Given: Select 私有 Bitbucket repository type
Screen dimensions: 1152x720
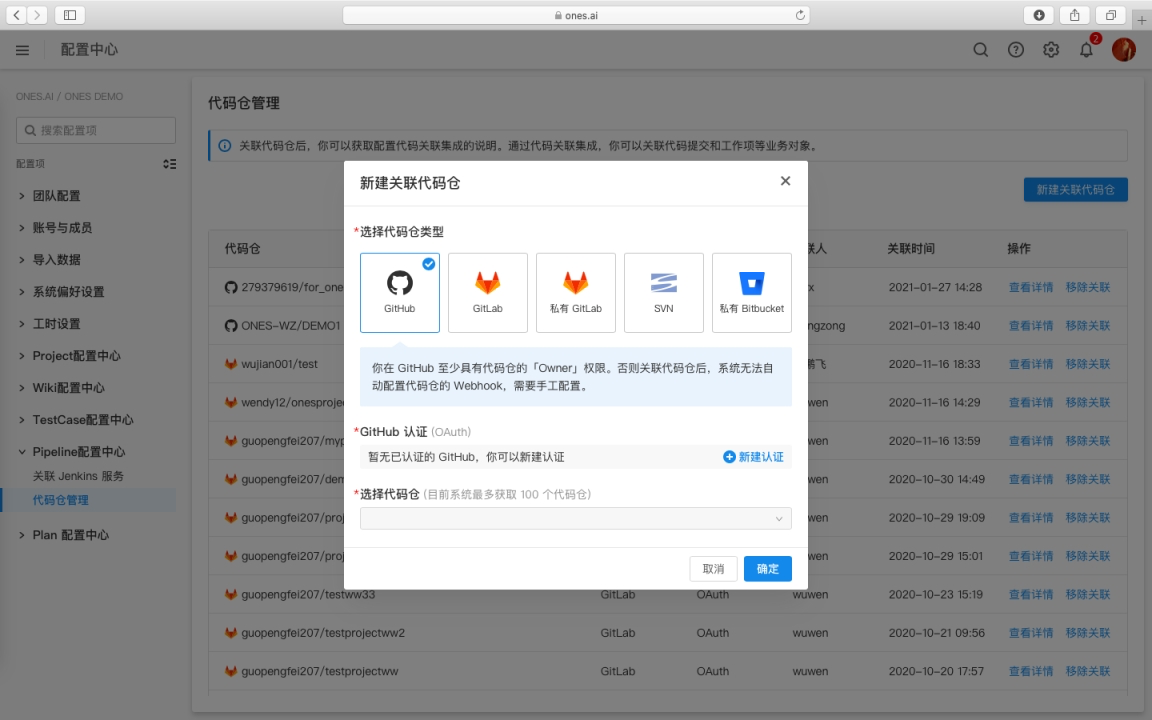Looking at the screenshot, I should tap(751, 292).
